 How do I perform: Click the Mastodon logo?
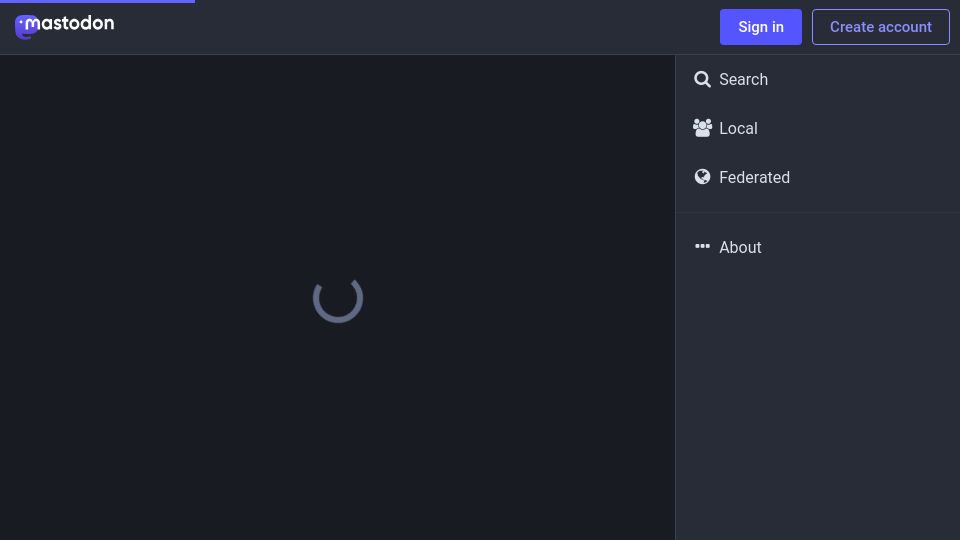click(64, 26)
